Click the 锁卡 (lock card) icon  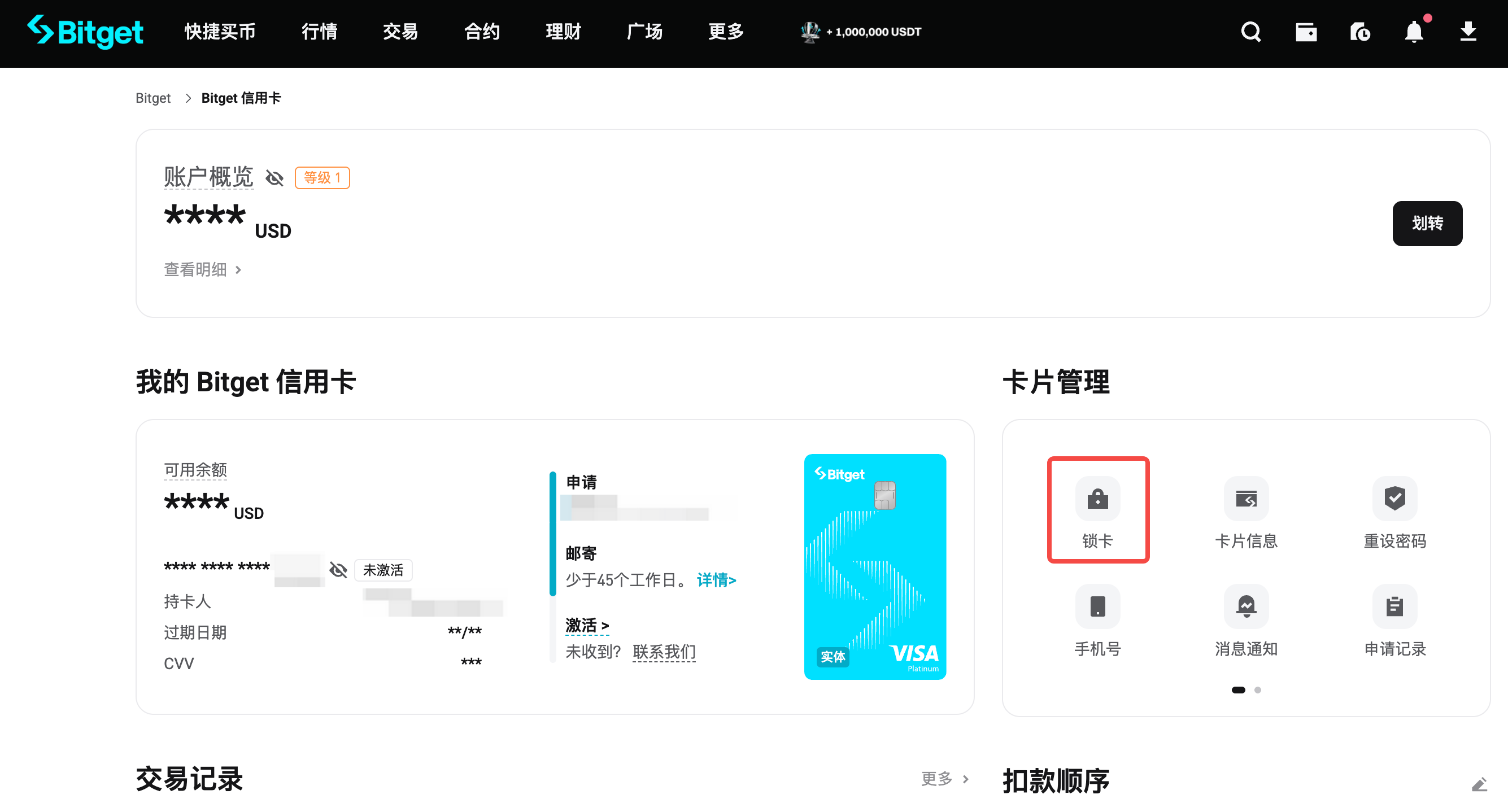(x=1097, y=499)
